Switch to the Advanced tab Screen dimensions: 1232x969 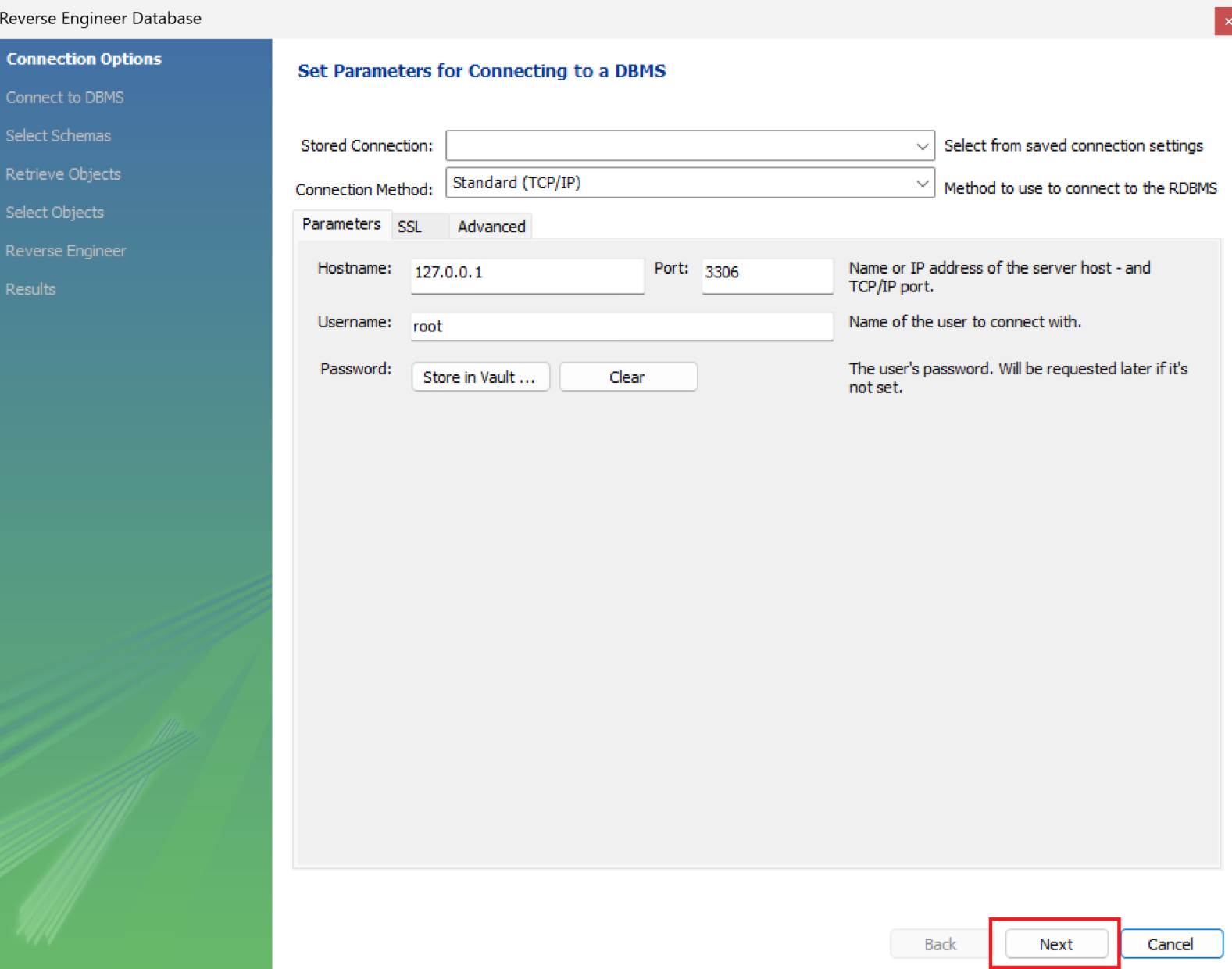click(x=491, y=227)
